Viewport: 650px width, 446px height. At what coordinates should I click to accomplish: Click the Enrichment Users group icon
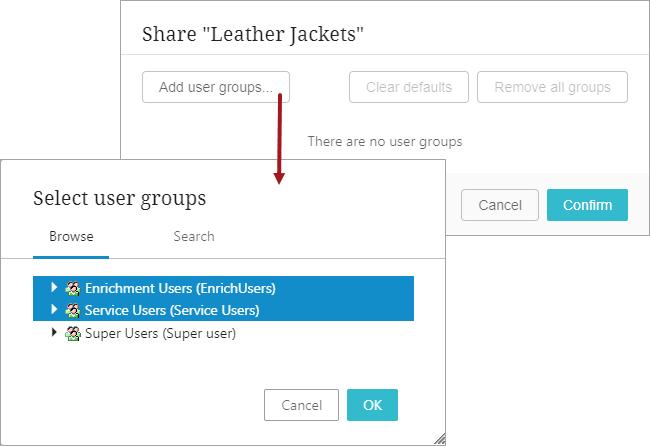point(73,288)
